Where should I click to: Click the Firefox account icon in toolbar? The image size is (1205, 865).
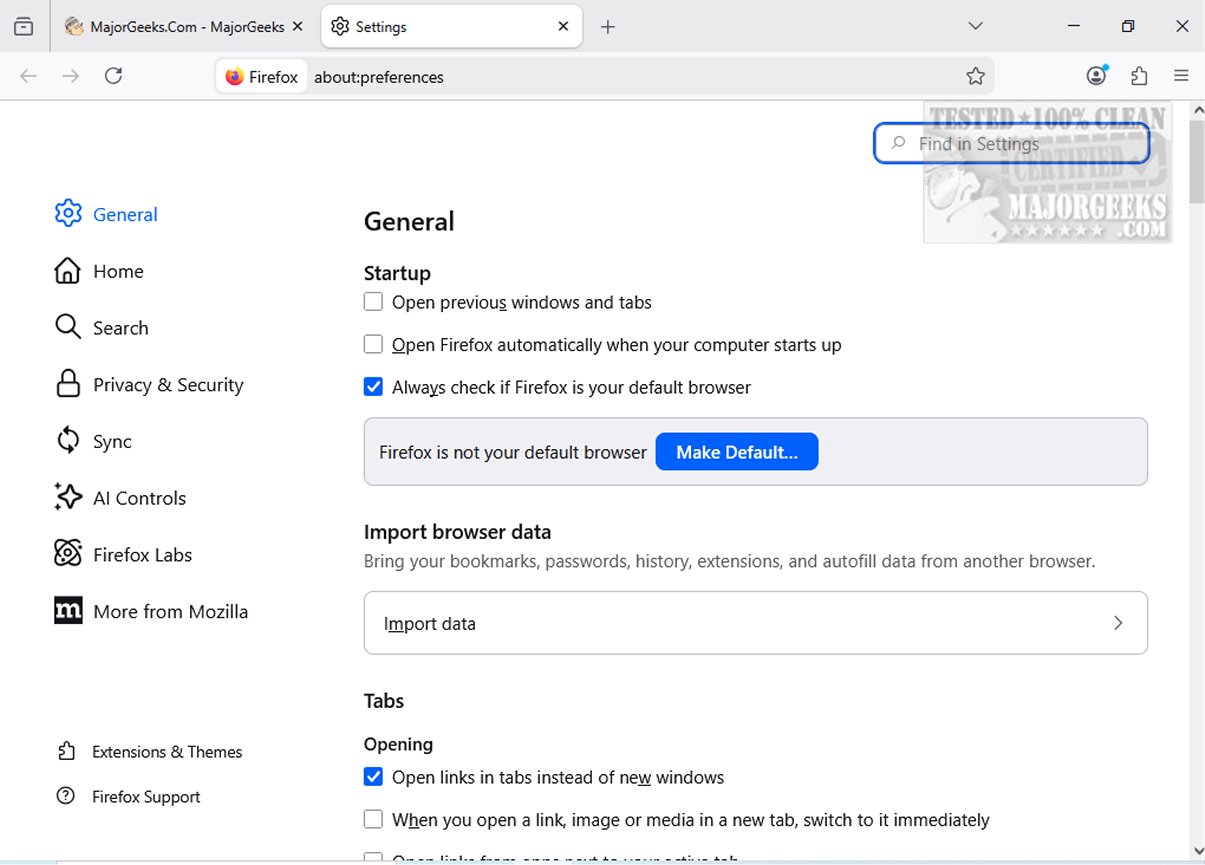click(1097, 76)
